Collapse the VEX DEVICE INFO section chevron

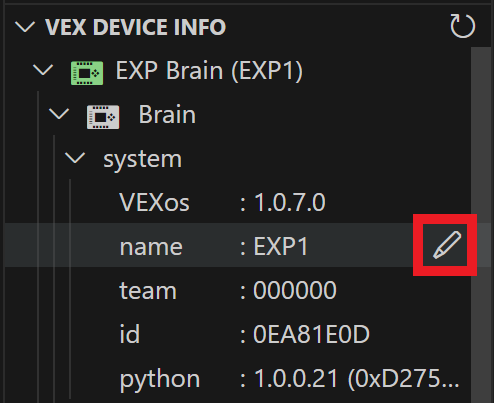[x=25, y=27]
